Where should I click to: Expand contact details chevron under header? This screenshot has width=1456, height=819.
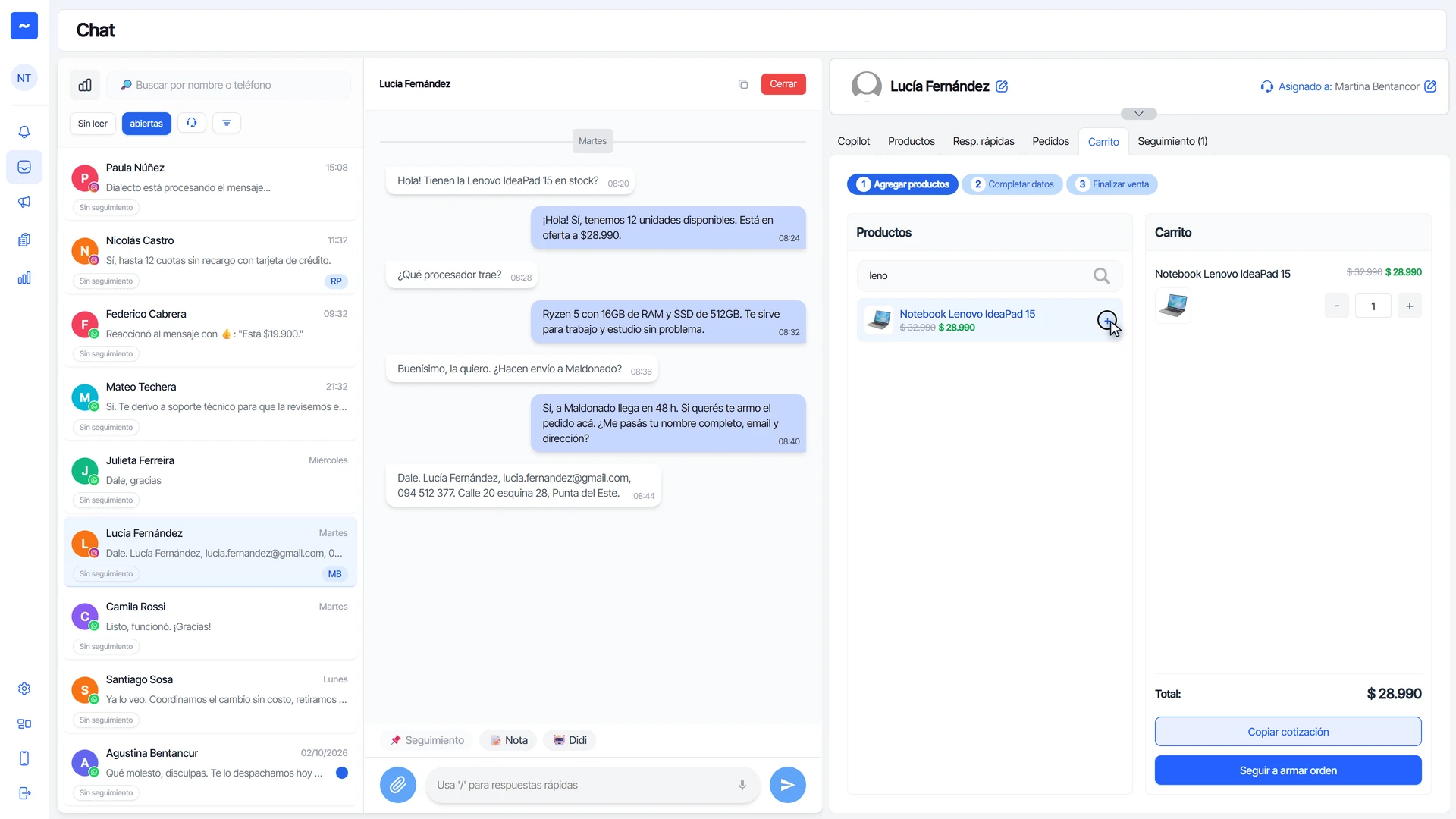pyautogui.click(x=1139, y=114)
